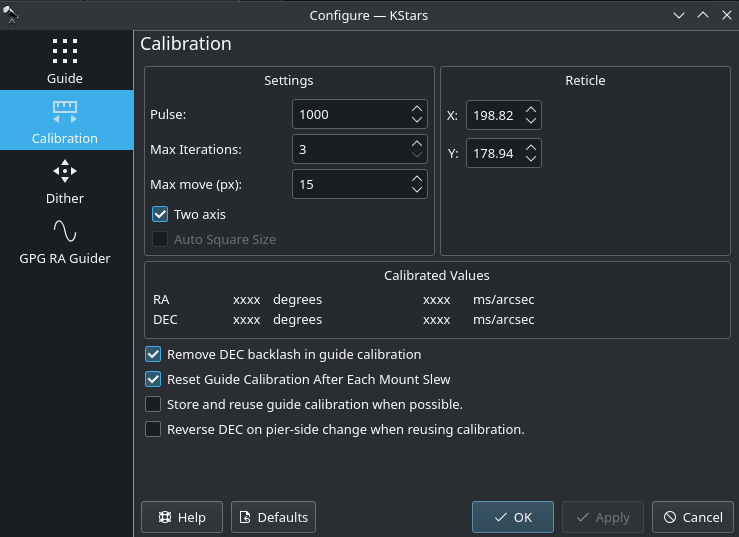
Task: Open the GPG RA Guider page
Action: coord(65,241)
